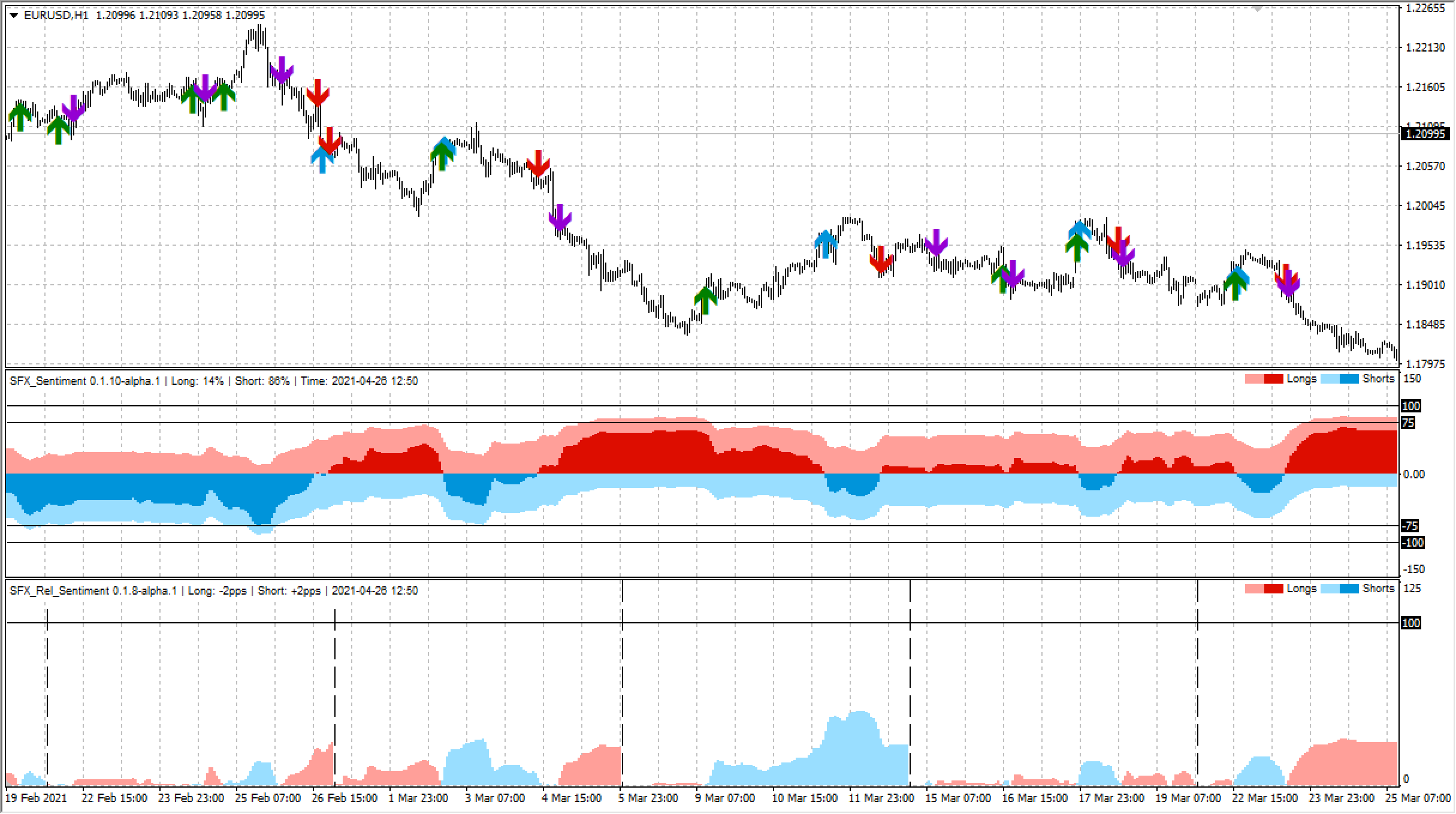
Task: Click dark red Longs swatch in SFX_Sentiment legend
Action: 1273,379
